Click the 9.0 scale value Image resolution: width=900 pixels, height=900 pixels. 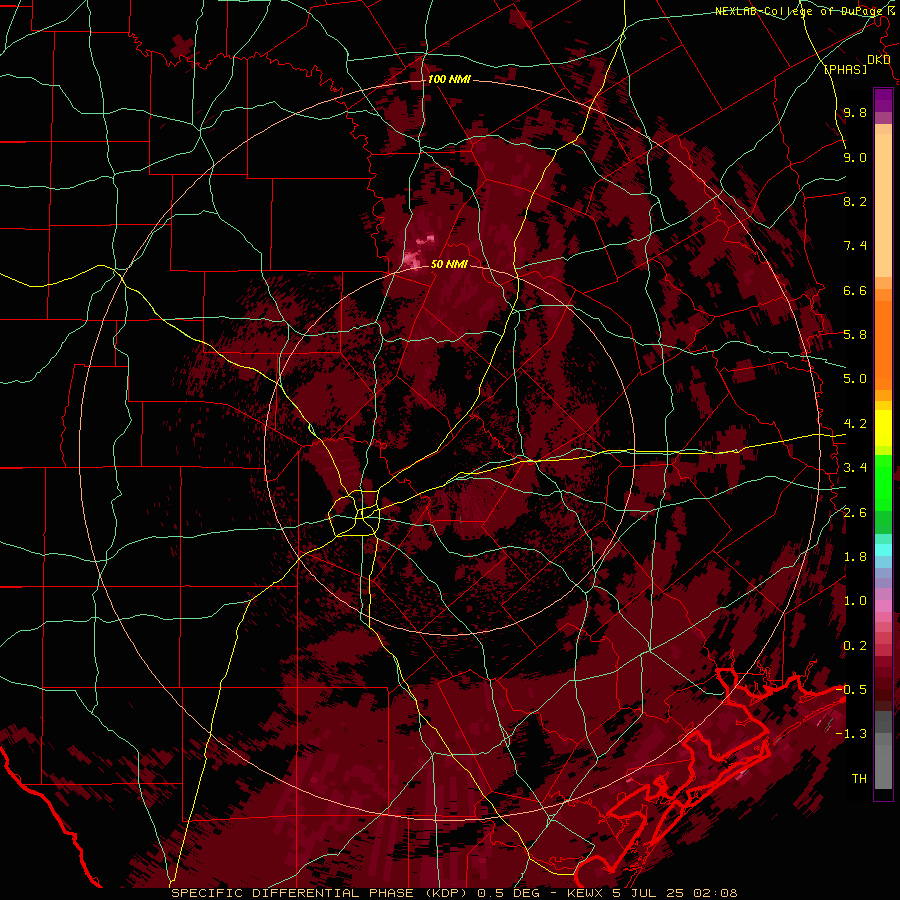(x=855, y=157)
